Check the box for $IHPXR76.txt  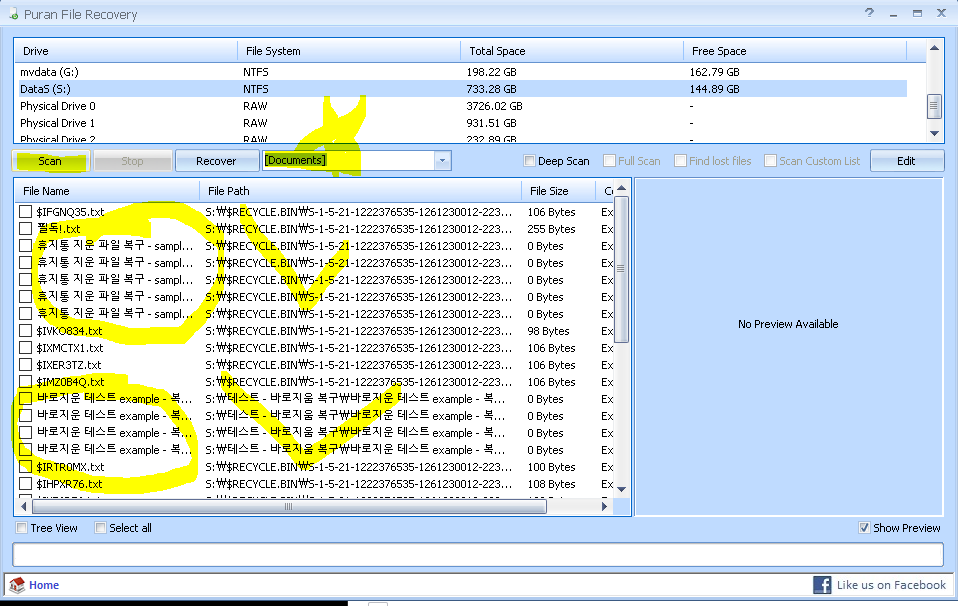pos(26,484)
